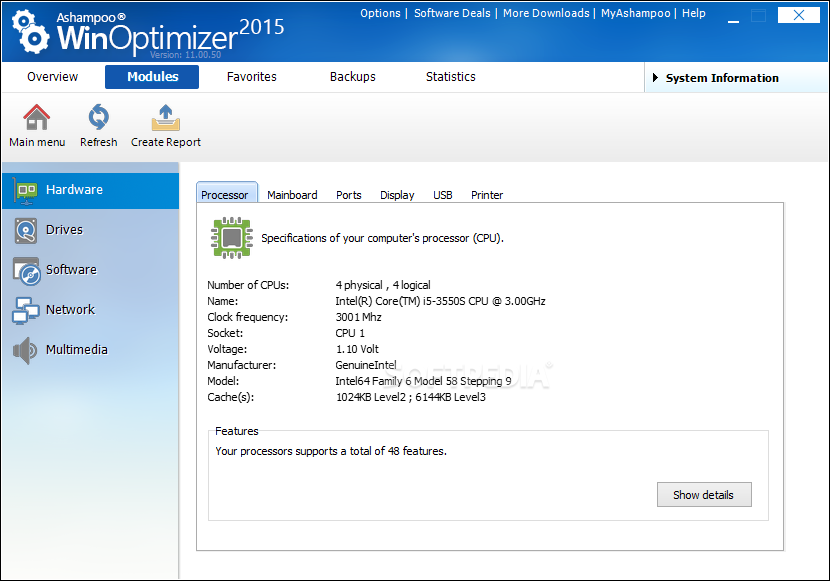Select the Processor tab
Screen dimensions: 830x581
click(227, 193)
